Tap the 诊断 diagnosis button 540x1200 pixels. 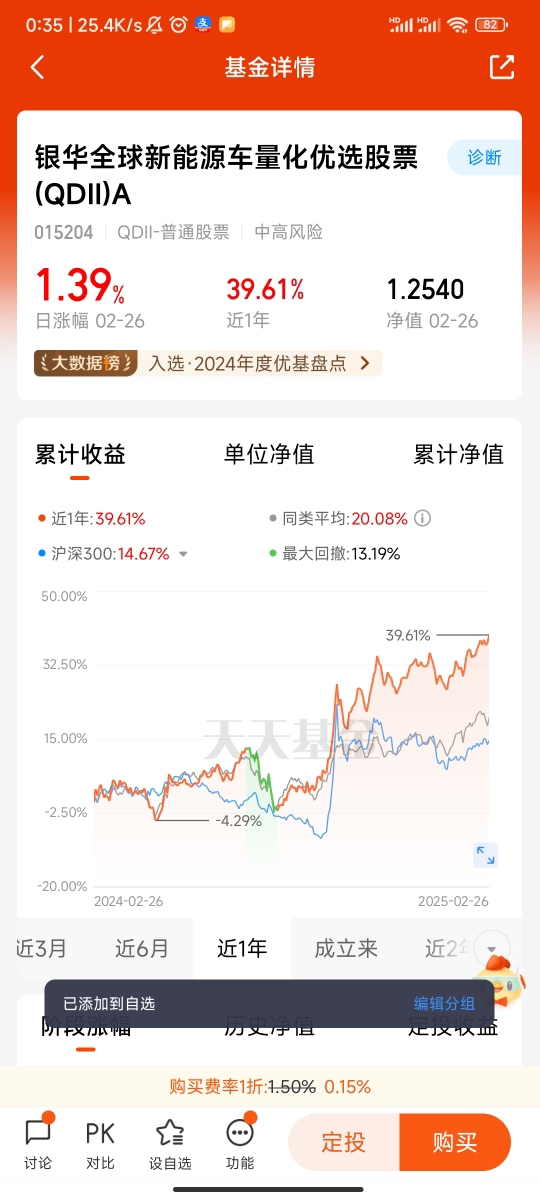pos(484,158)
